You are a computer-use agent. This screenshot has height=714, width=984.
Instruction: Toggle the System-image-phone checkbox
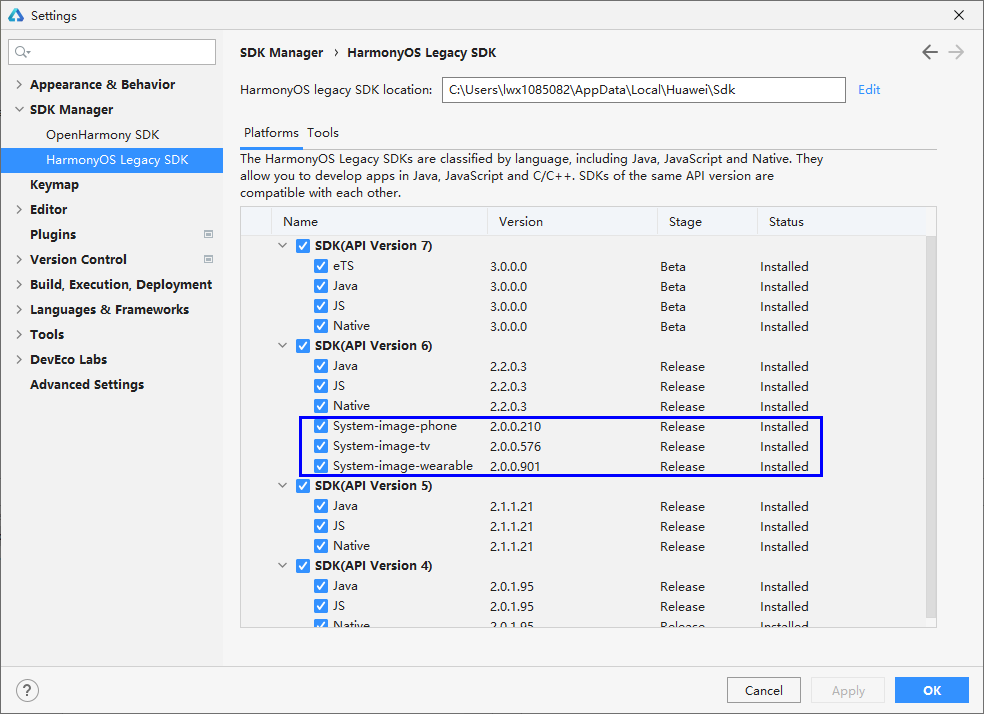pos(320,426)
